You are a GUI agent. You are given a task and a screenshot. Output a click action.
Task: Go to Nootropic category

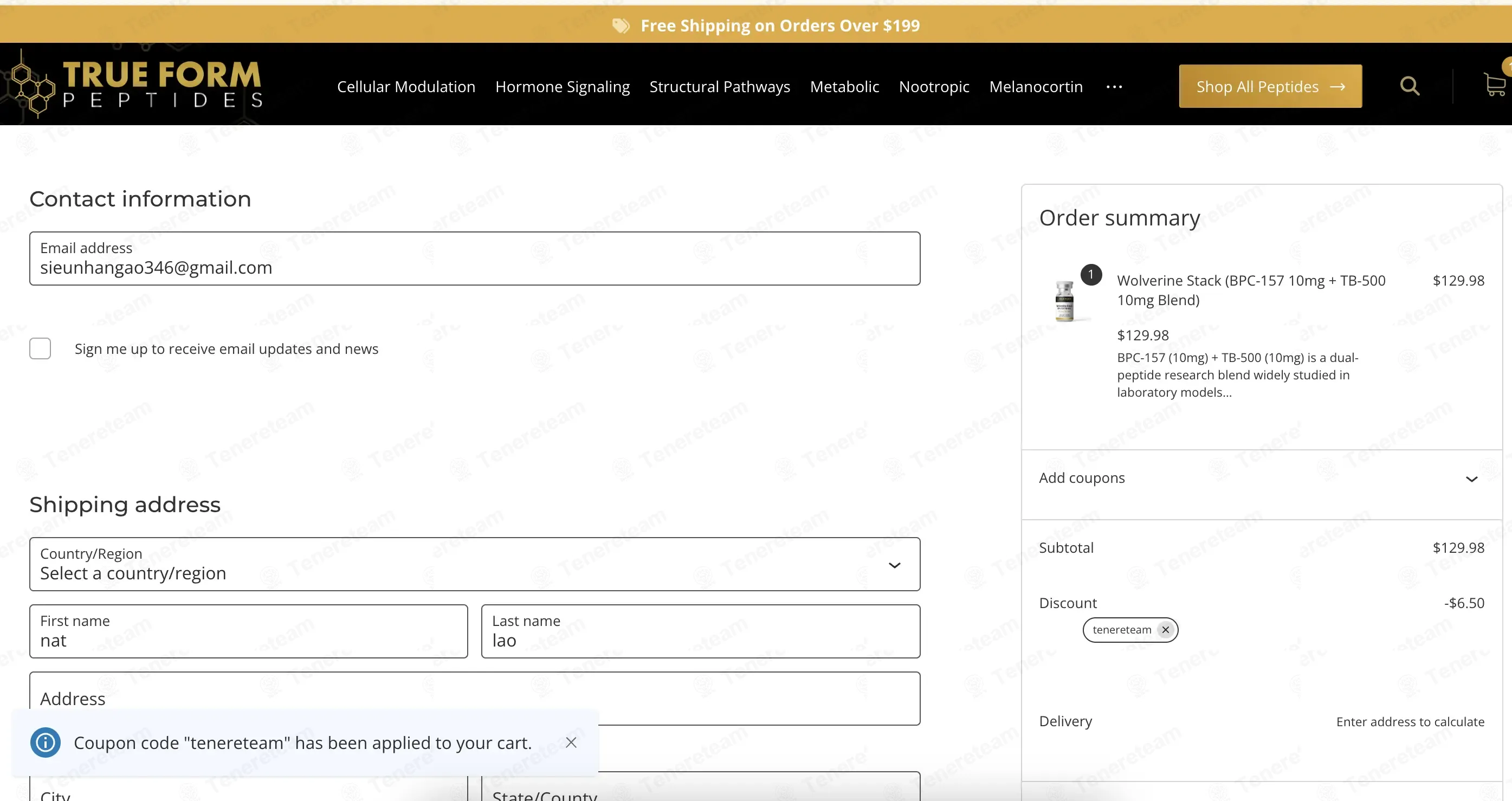(934, 87)
